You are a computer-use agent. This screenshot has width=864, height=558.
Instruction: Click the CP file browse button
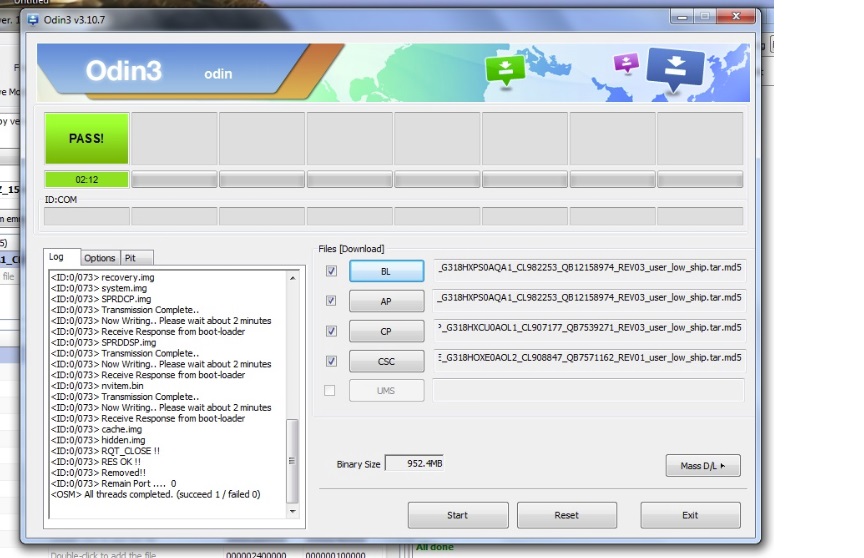(x=386, y=331)
